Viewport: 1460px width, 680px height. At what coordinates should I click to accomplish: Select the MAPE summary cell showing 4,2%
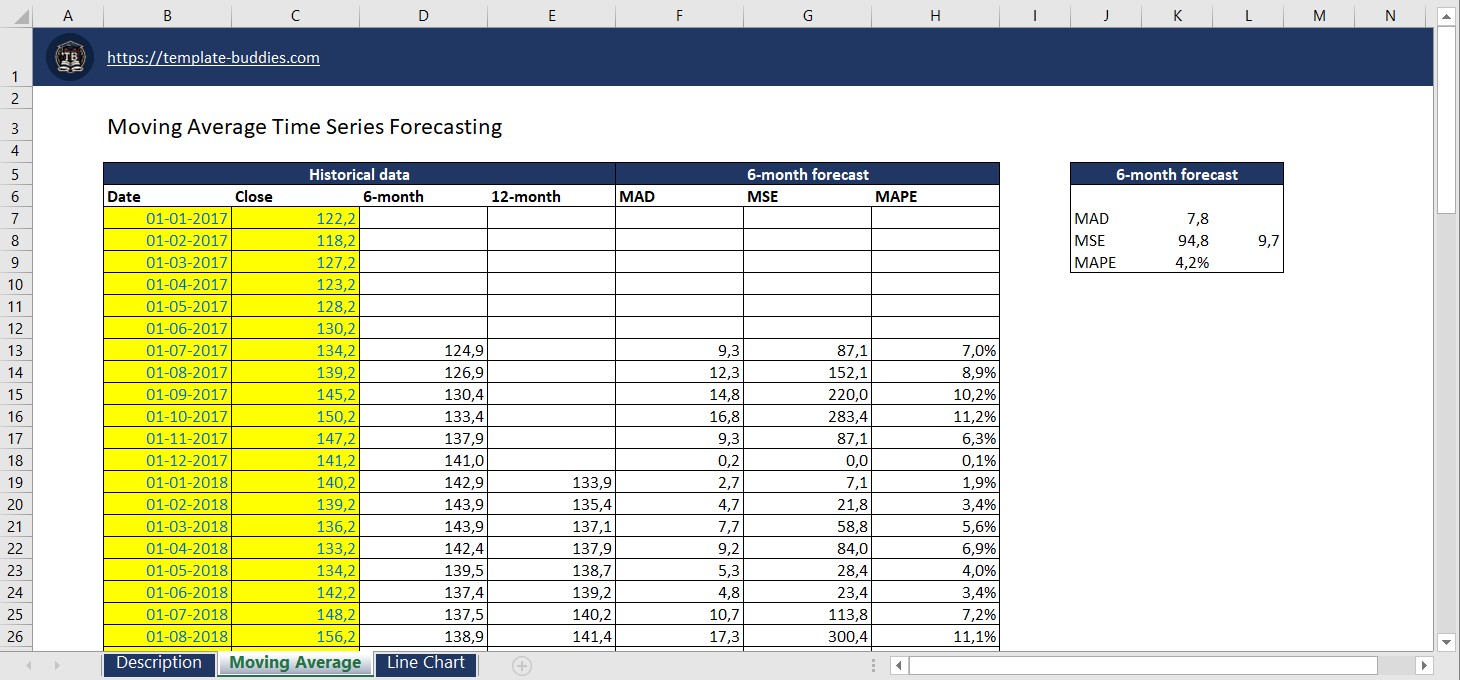point(1177,263)
